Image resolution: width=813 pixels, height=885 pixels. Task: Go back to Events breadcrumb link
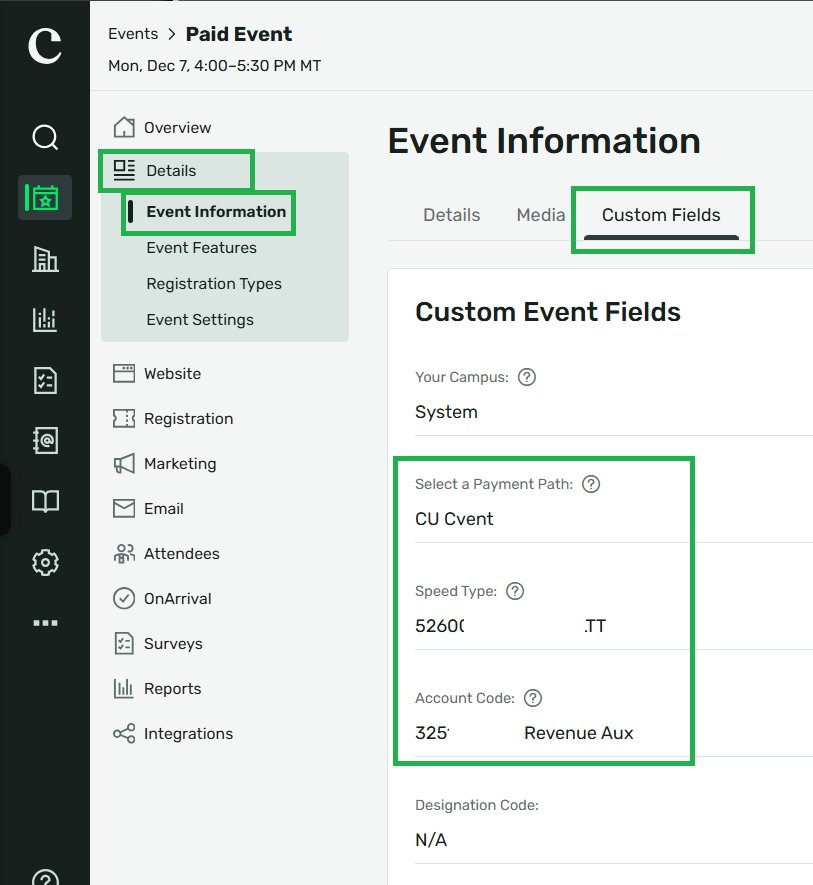133,34
